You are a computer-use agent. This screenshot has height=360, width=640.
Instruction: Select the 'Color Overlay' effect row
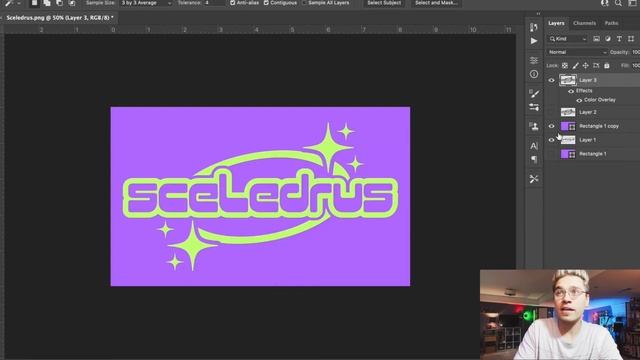[x=600, y=100]
